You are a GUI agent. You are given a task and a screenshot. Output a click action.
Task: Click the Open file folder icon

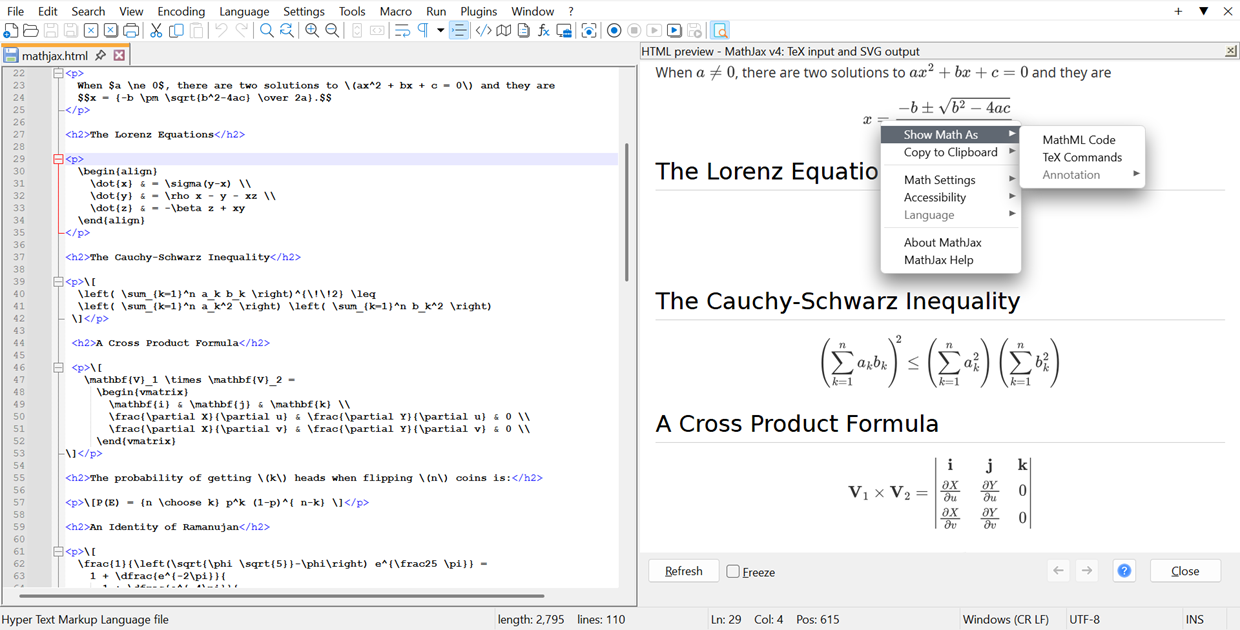point(30,31)
